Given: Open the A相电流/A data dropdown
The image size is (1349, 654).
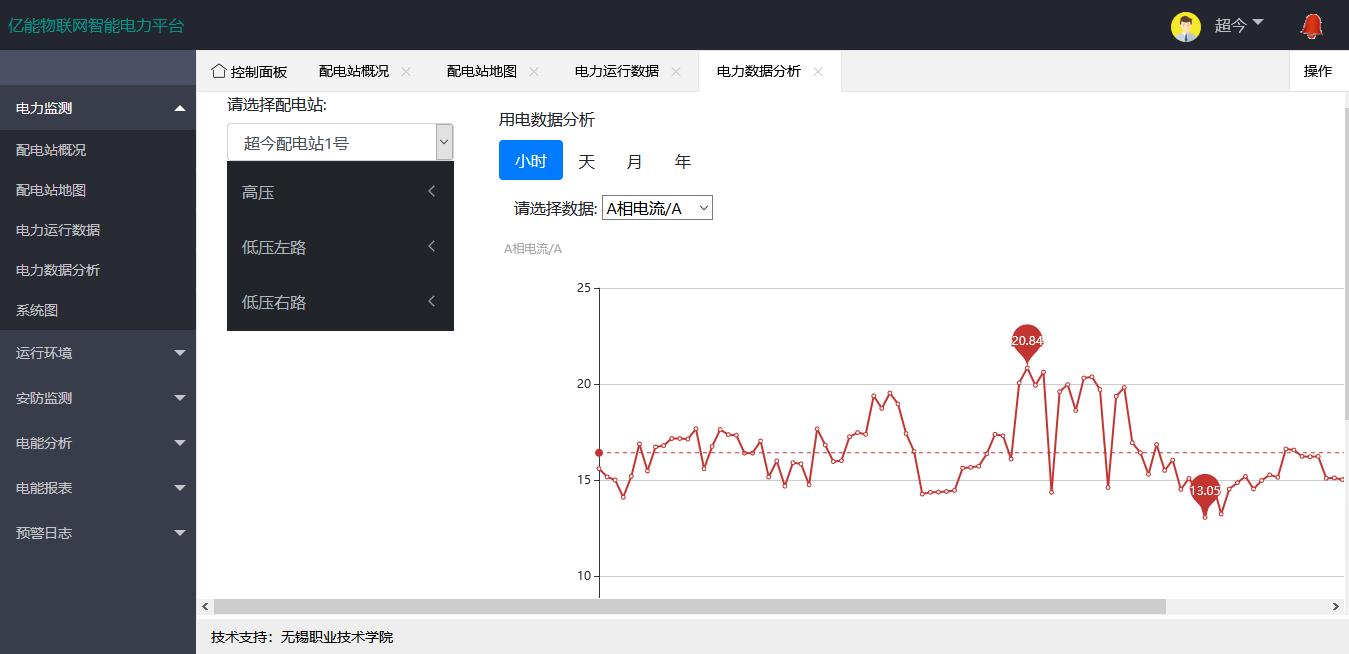Looking at the screenshot, I should point(657,208).
